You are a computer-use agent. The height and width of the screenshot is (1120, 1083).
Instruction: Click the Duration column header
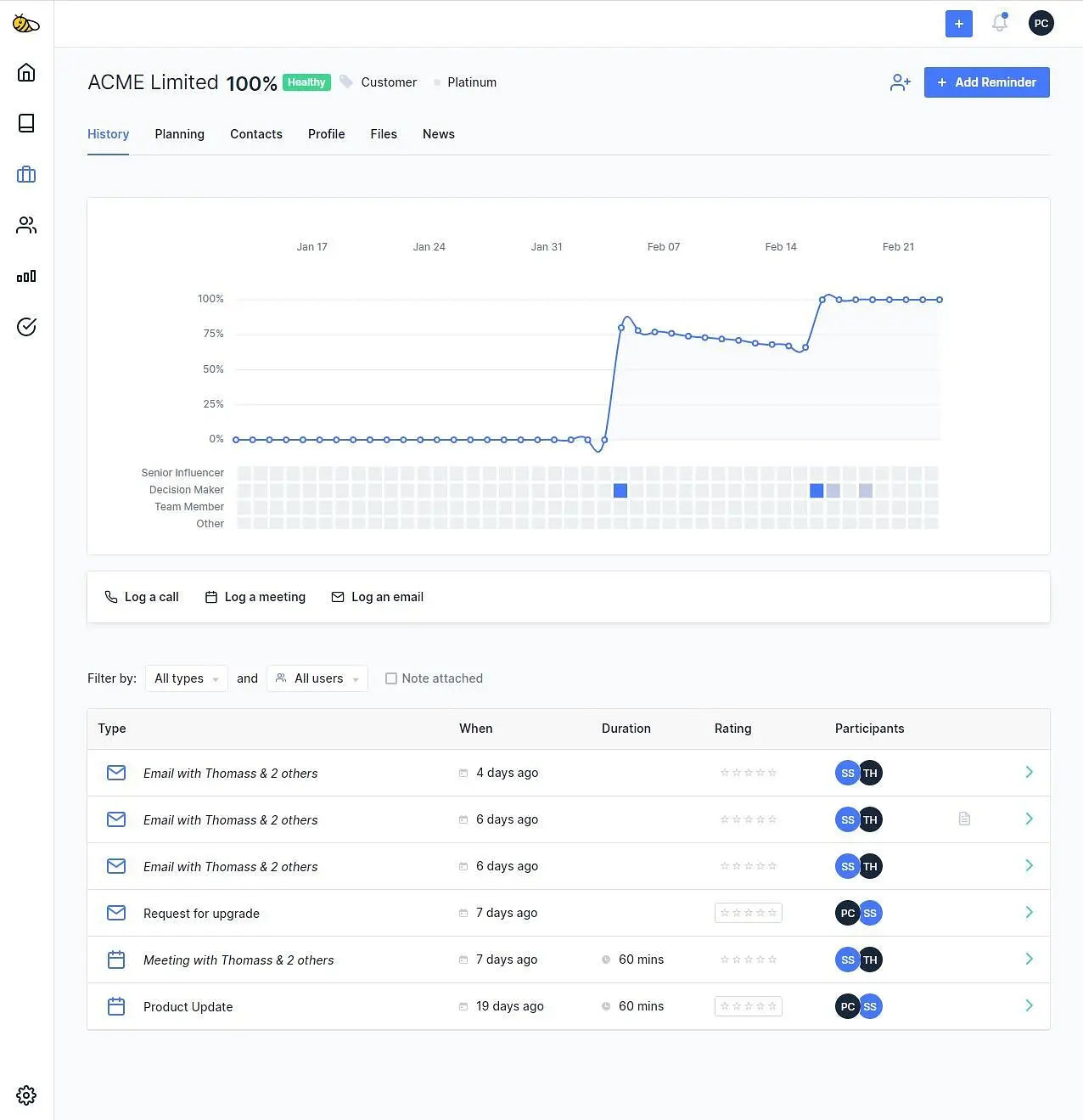pos(626,729)
